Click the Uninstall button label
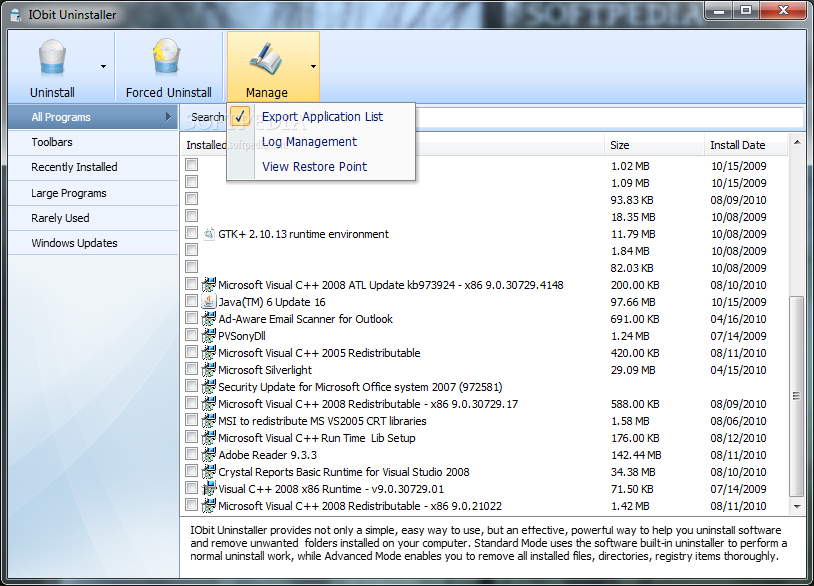 (x=52, y=92)
